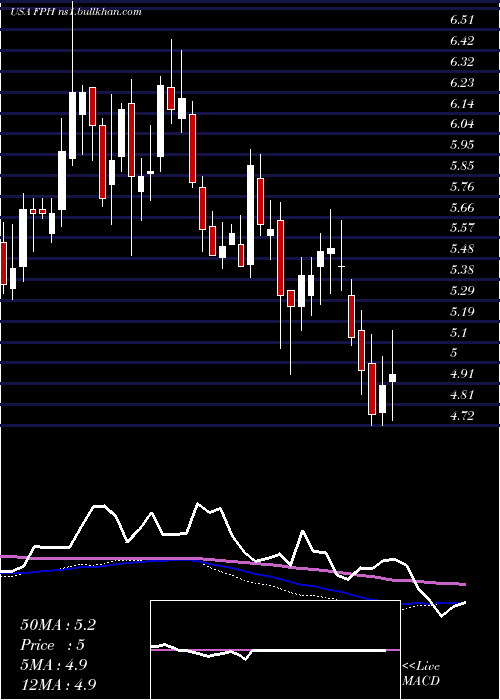This screenshot has width=500, height=700.
Task: Click the 5.76 price axis label
Action: (462, 187)
